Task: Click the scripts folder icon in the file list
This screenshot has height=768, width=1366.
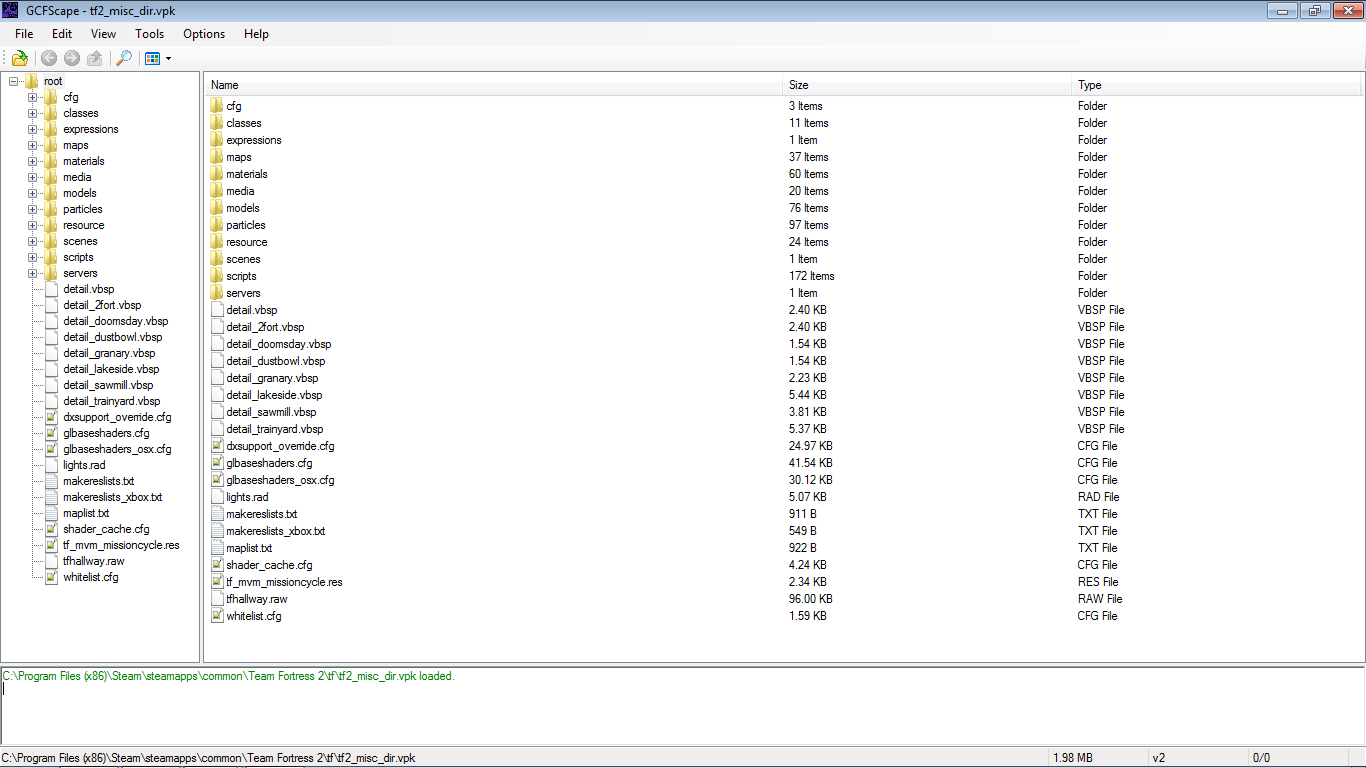Action: tap(218, 276)
